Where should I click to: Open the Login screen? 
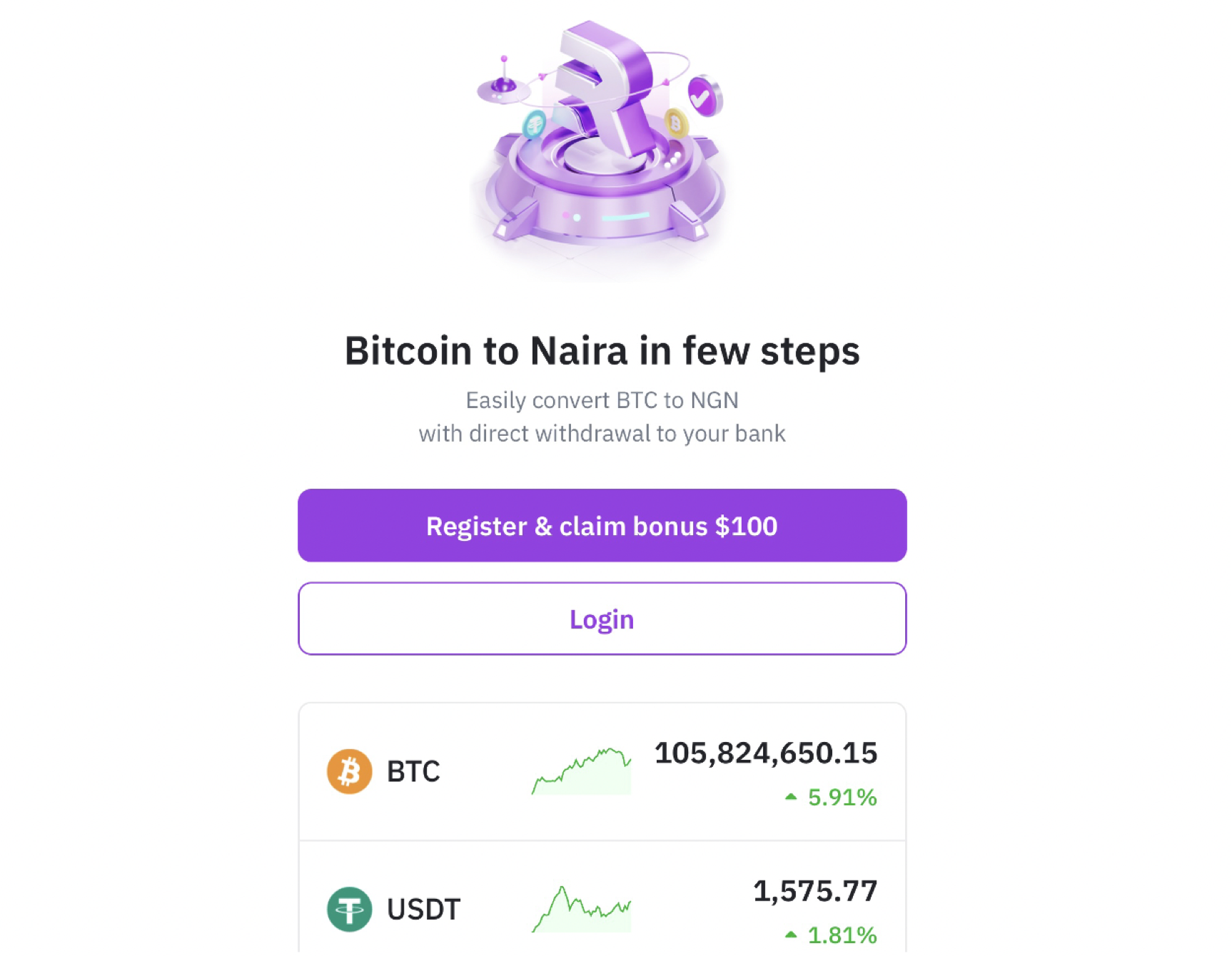pos(602,619)
